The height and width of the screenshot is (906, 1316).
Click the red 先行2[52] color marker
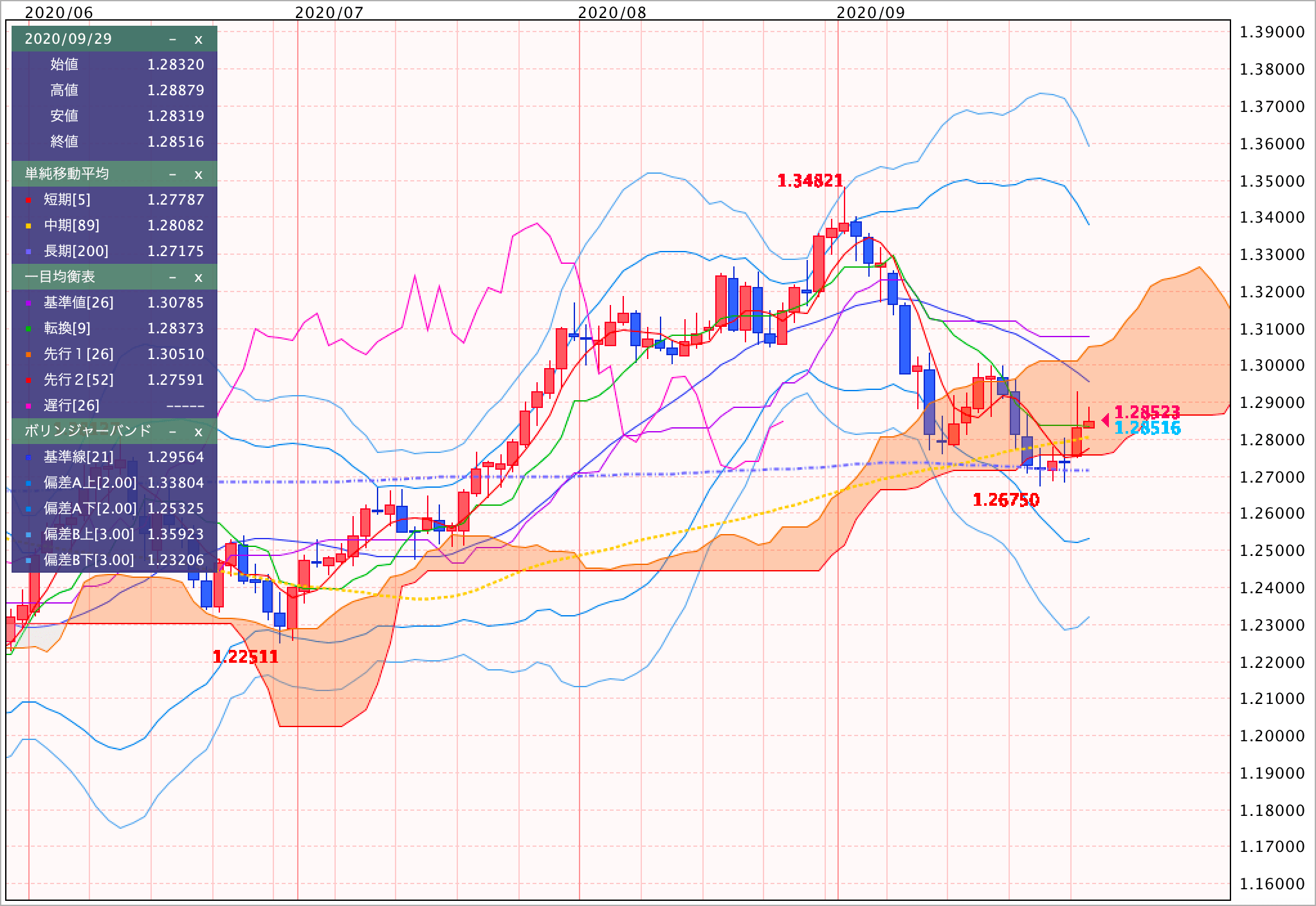click(28, 381)
